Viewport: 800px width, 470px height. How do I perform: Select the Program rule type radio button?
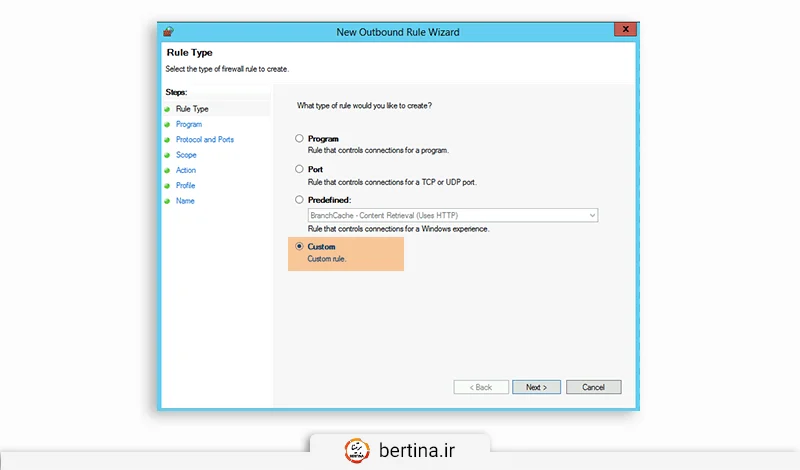[299, 139]
